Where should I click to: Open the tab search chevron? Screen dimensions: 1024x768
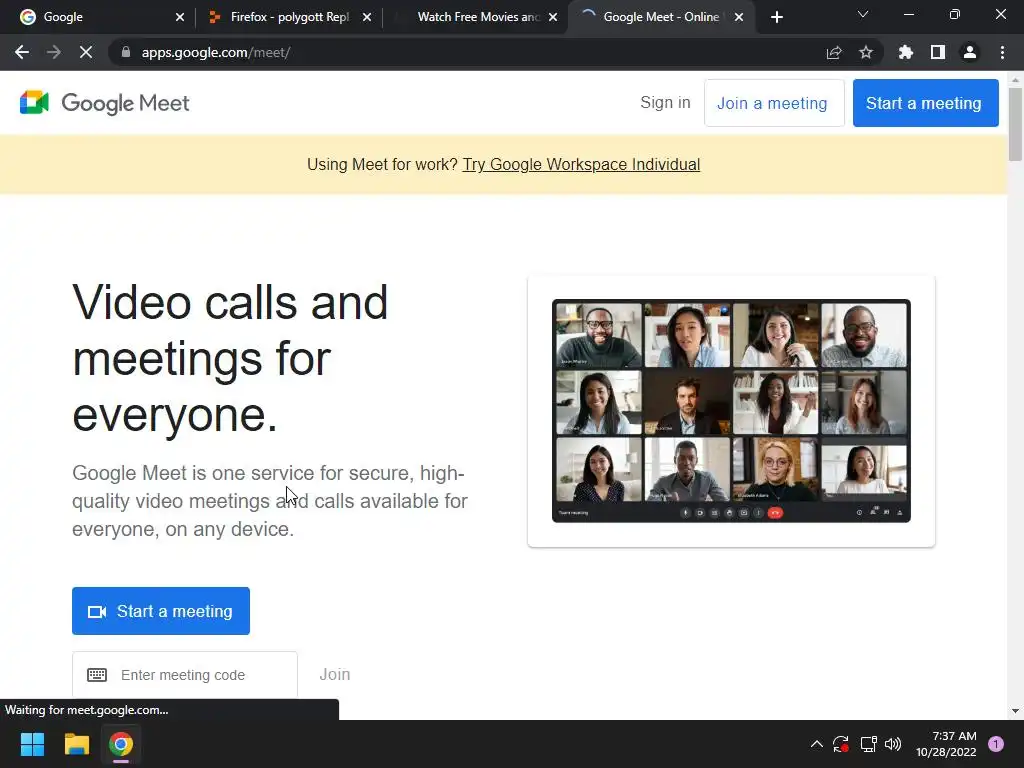(863, 14)
